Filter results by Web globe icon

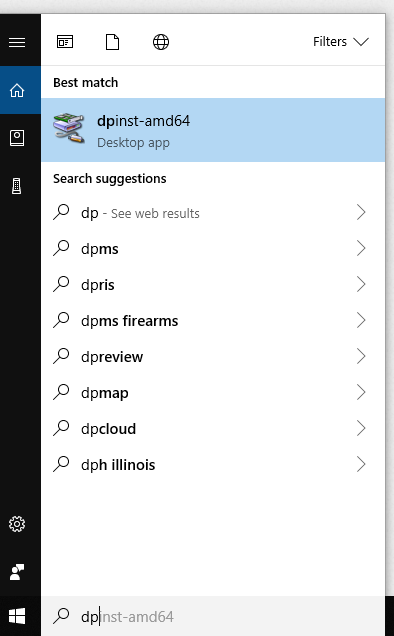coord(161,42)
